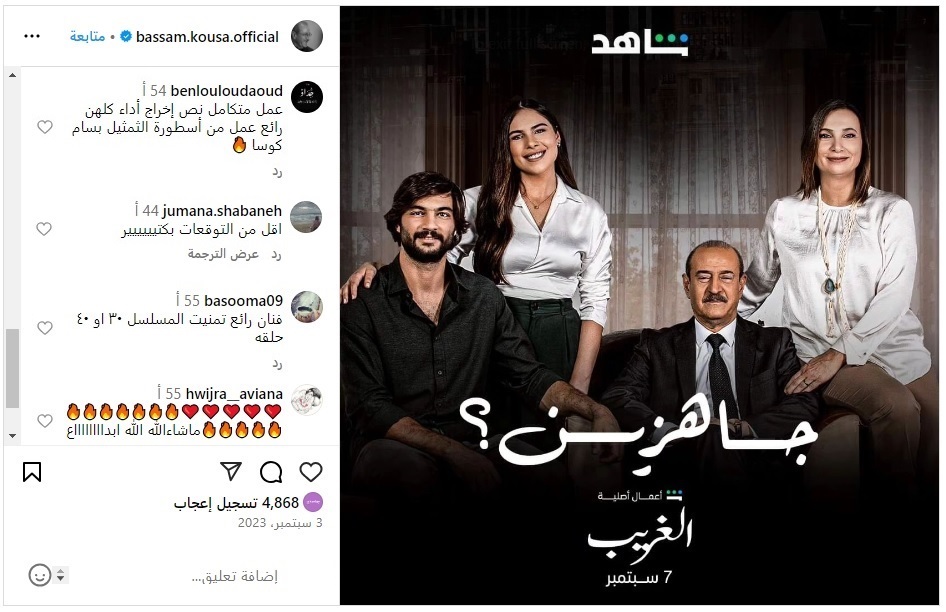
Task: Like basooma09's comment
Action: tap(45, 328)
